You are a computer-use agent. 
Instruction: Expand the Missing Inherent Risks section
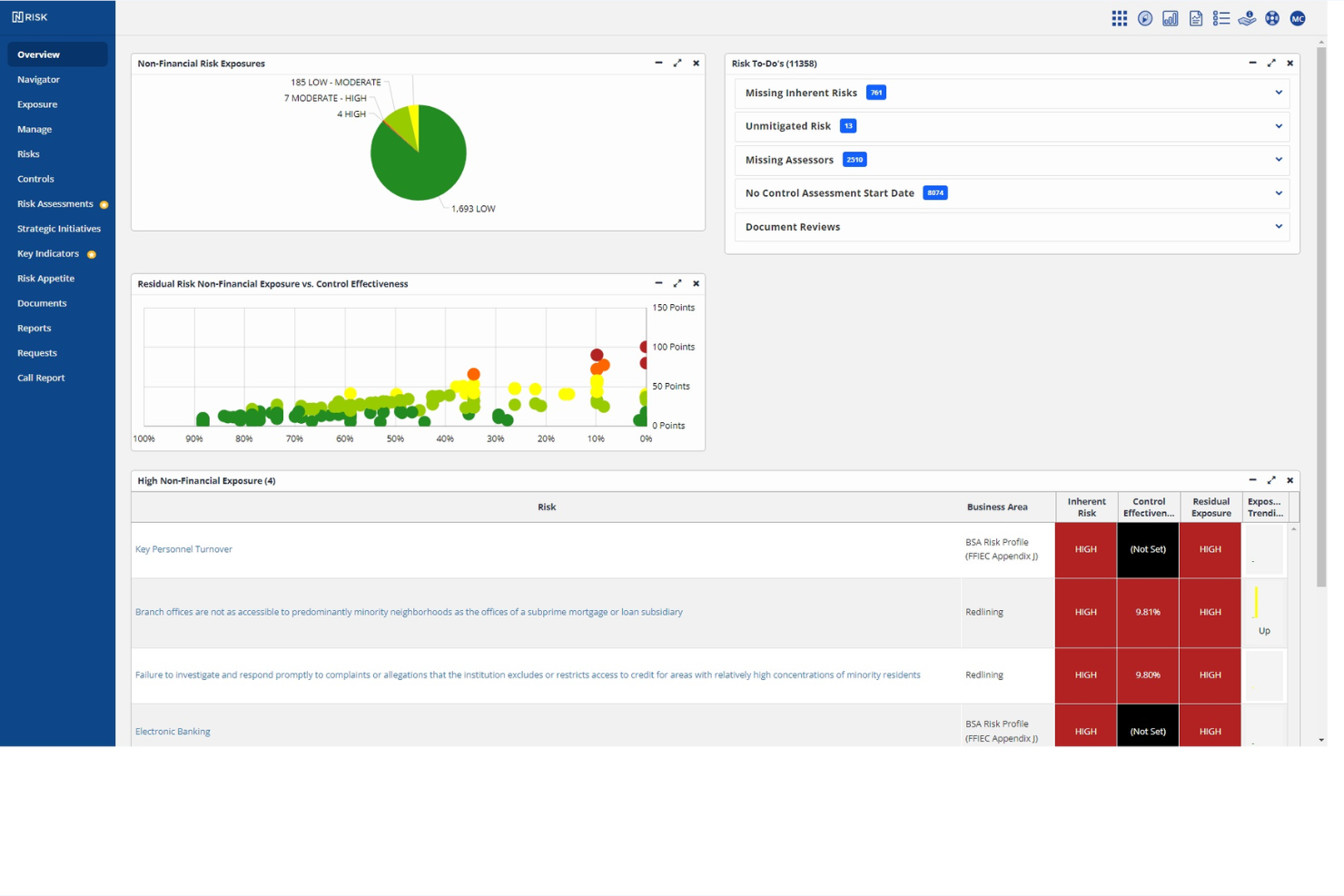[x=1278, y=93]
